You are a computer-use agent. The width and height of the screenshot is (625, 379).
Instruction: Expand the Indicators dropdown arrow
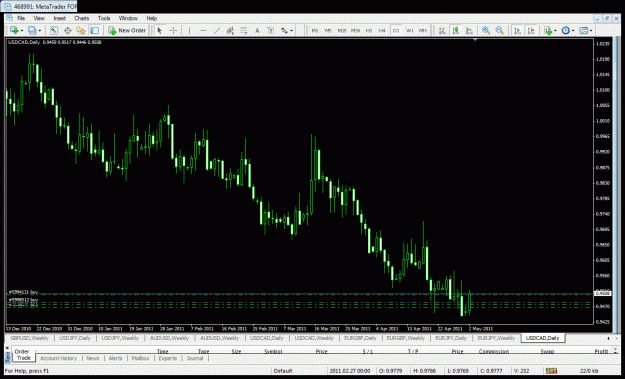(556, 30)
